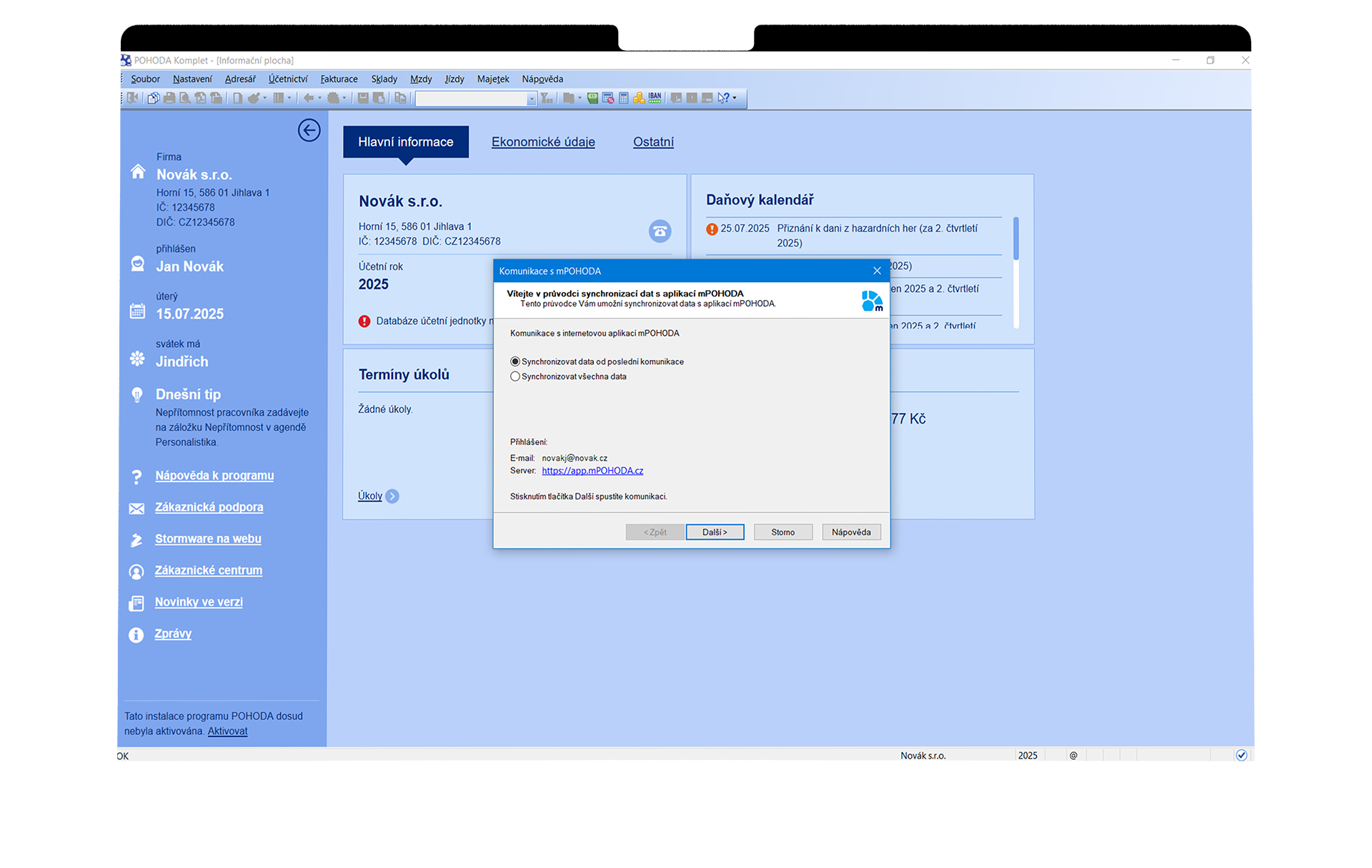Screen dimensions: 1372x868
Task: Open the Mzdy menu
Action: coord(421,79)
